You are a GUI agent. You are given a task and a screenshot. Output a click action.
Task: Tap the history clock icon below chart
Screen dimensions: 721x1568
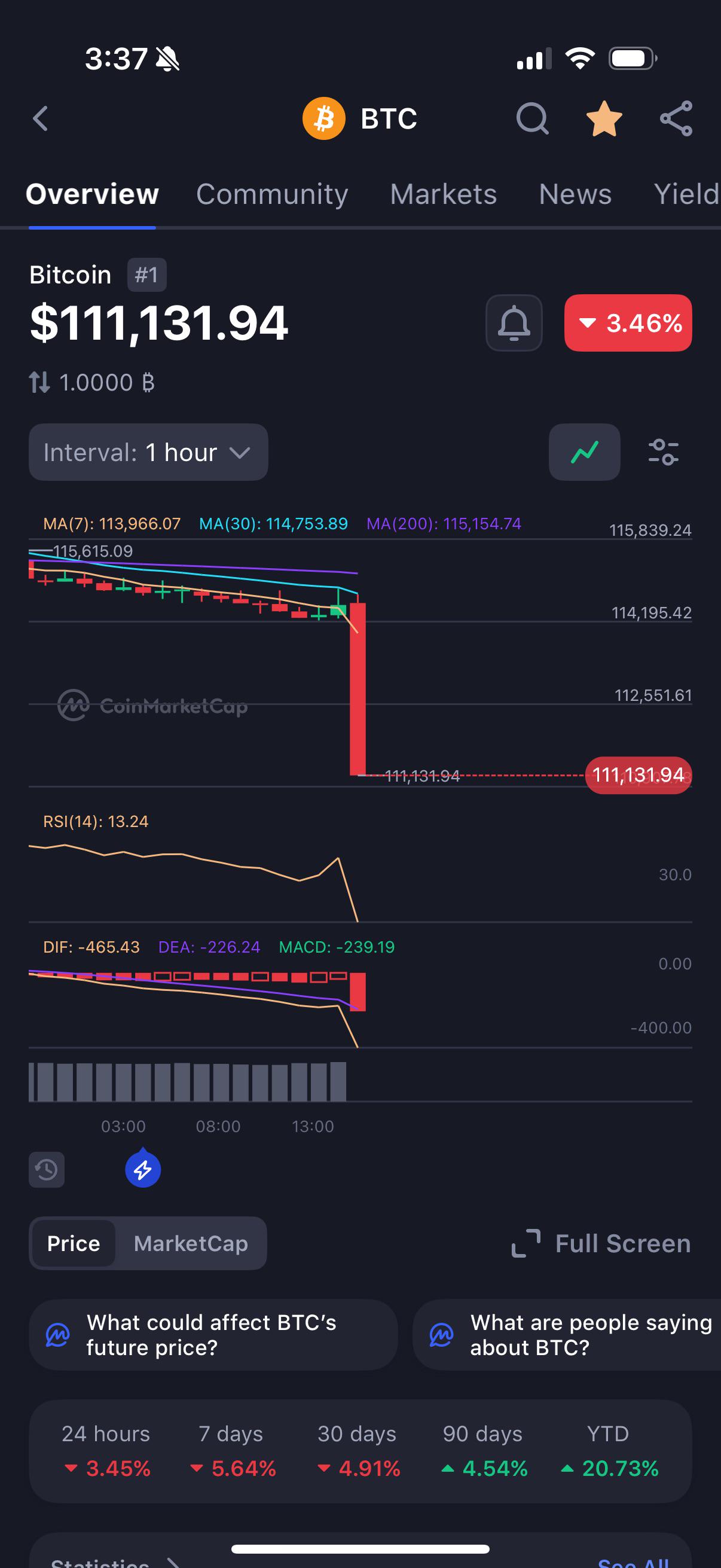click(x=46, y=1169)
